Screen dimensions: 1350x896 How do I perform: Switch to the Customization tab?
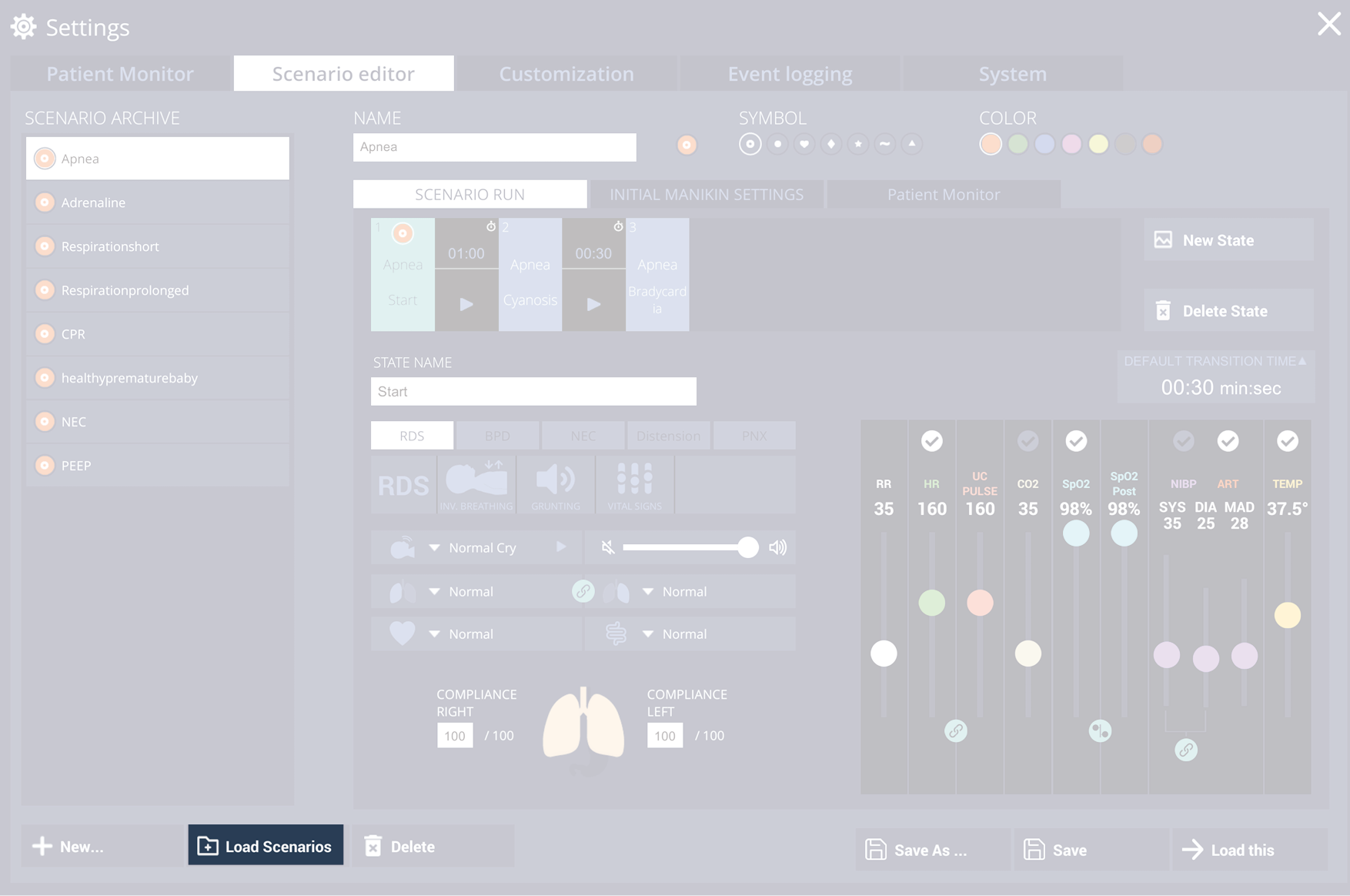pos(566,74)
